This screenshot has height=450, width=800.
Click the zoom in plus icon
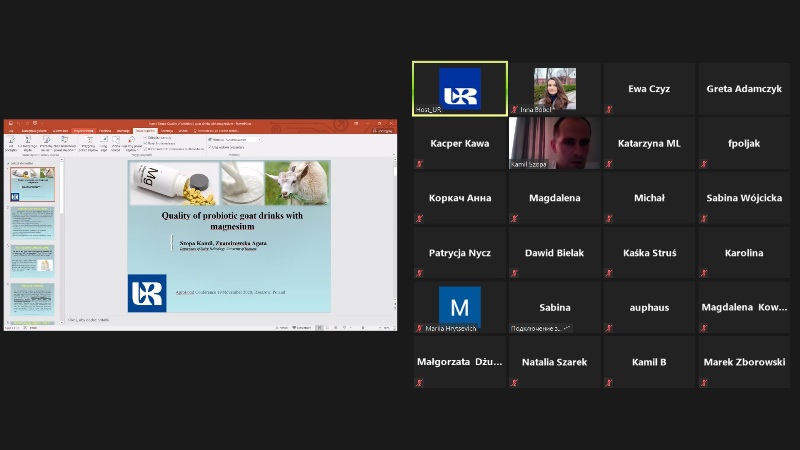(380, 328)
